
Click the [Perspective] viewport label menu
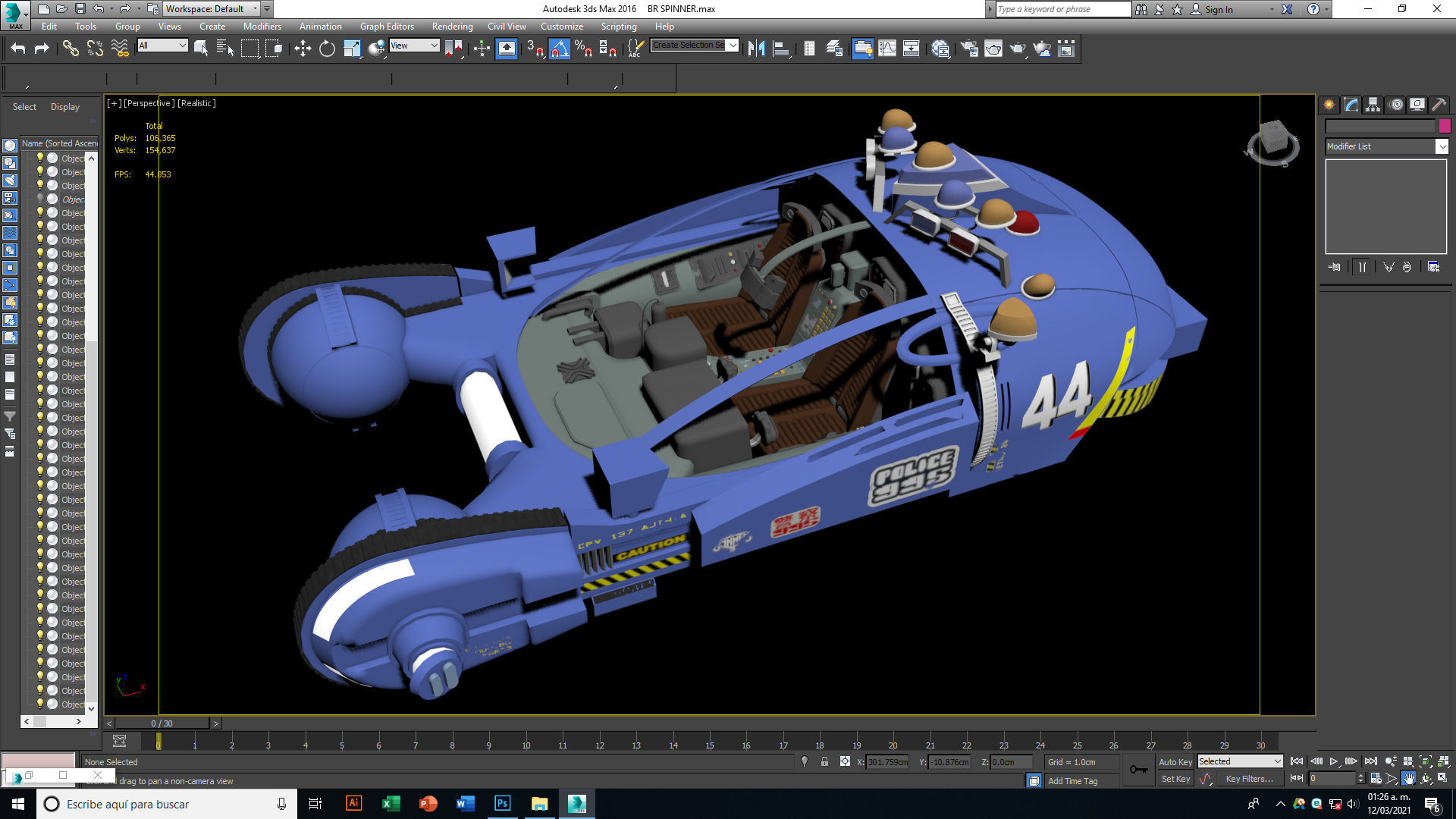[149, 103]
